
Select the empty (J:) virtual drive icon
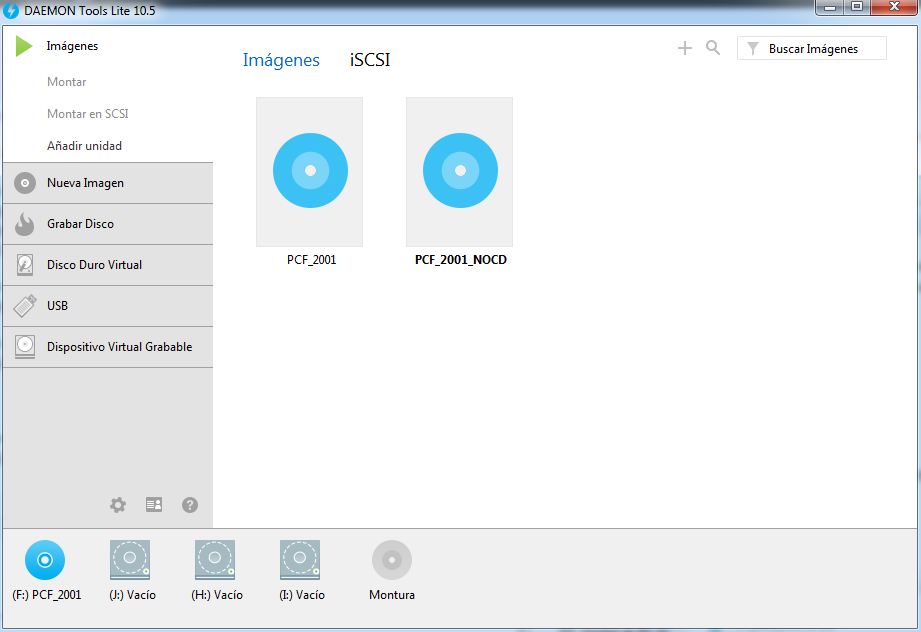pyautogui.click(x=130, y=560)
